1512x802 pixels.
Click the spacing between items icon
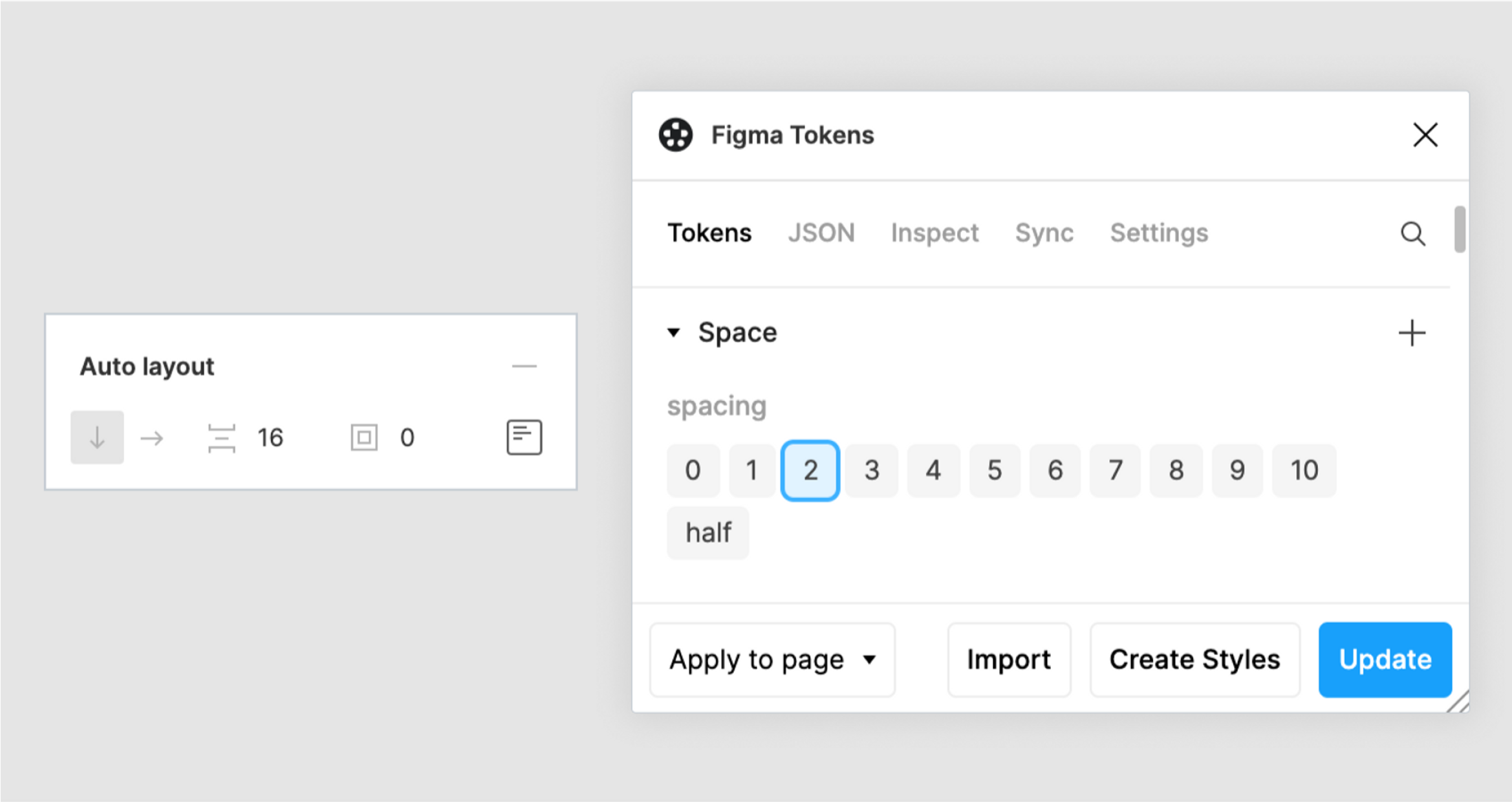tap(221, 438)
